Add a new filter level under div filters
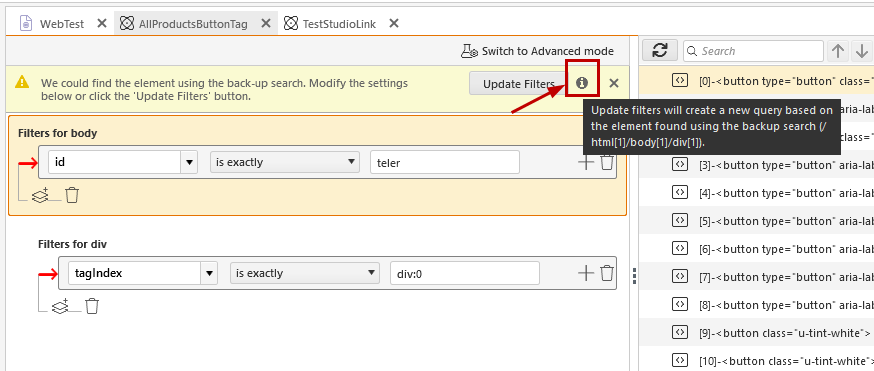This screenshot has width=874, height=371. [60, 306]
